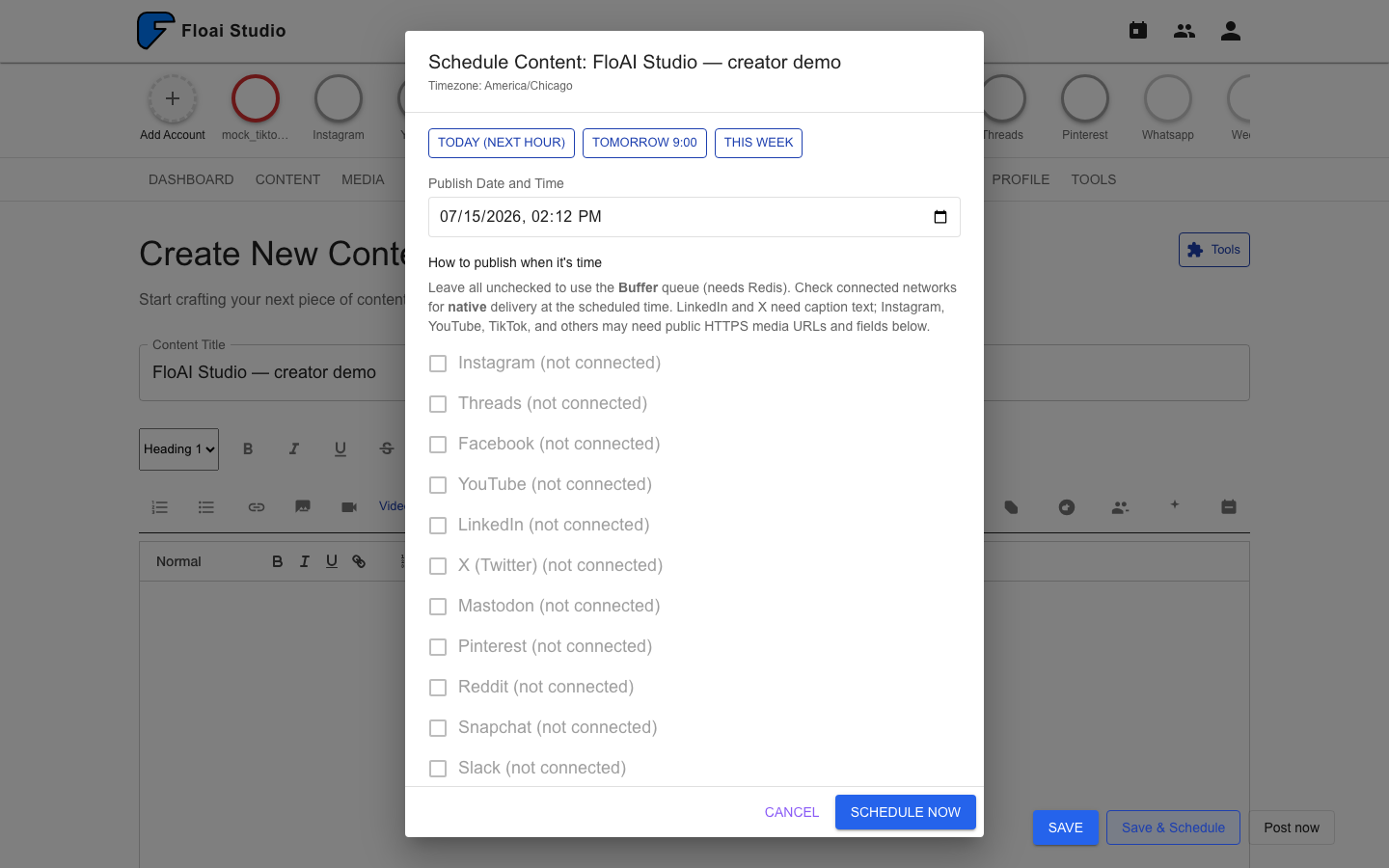
Task: Check the Slack (not connected) checkbox
Action: (x=438, y=769)
